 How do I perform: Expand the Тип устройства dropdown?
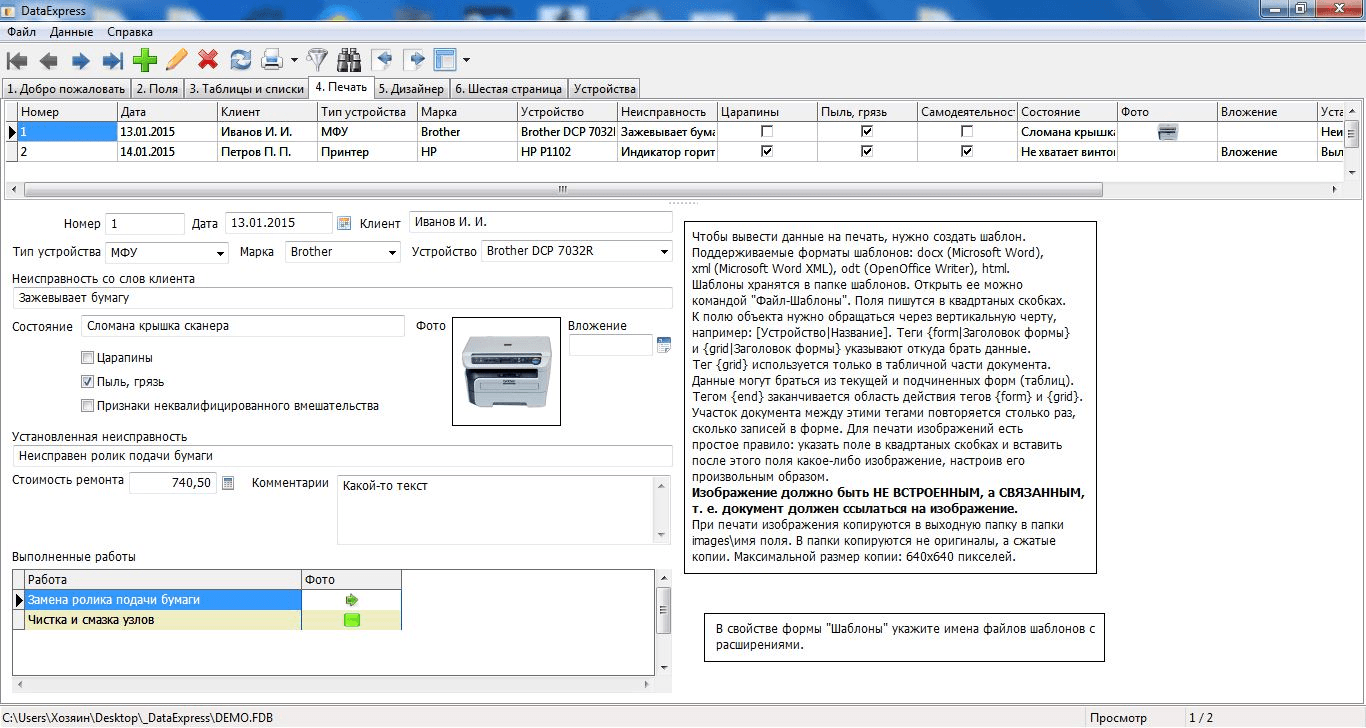click(220, 252)
